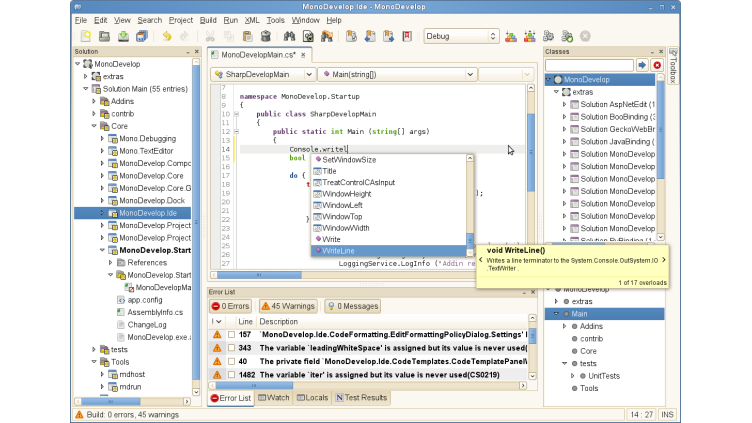Viewport: 752px width, 423px height.
Task: Close the Solution panel
Action: click(x=197, y=51)
